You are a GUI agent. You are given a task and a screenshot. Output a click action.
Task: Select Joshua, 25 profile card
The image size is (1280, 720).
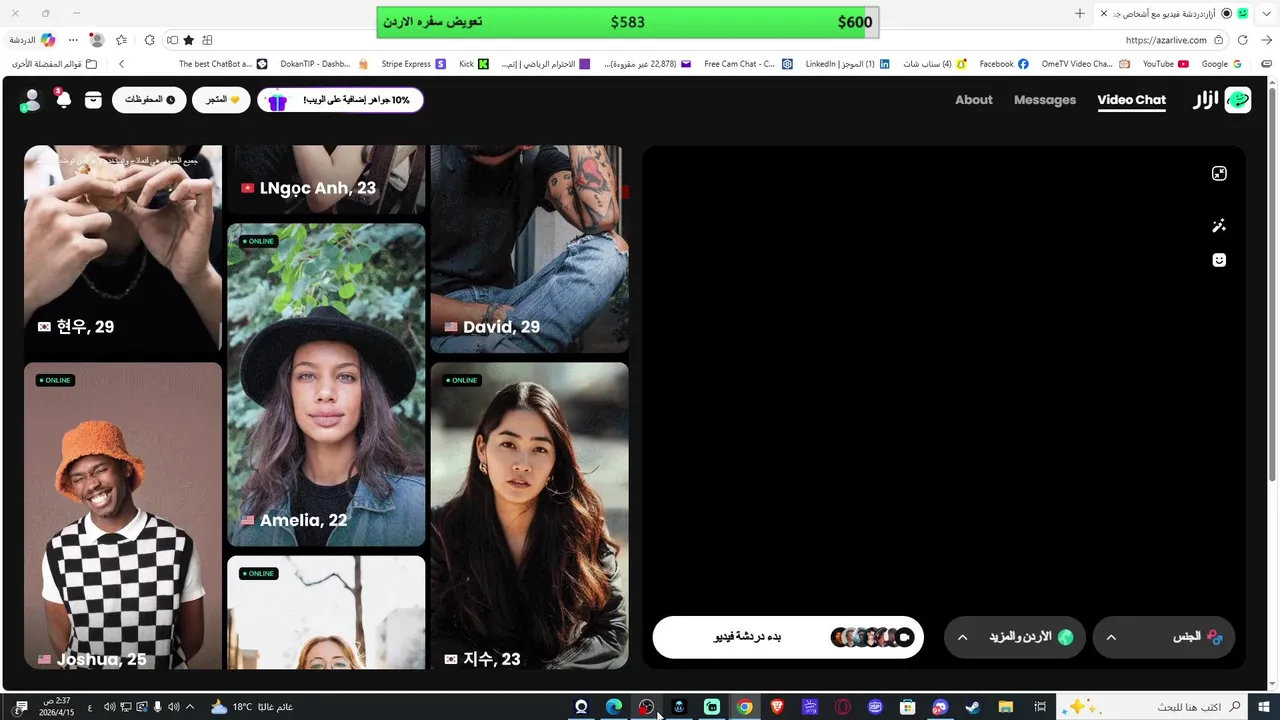[123, 516]
